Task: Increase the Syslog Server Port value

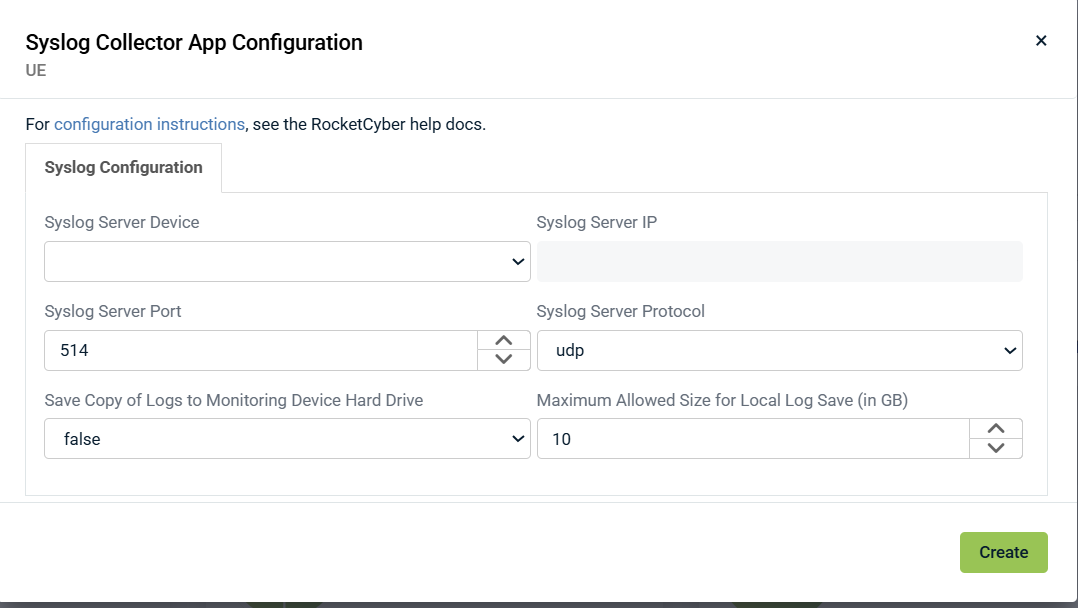Action: 504,341
